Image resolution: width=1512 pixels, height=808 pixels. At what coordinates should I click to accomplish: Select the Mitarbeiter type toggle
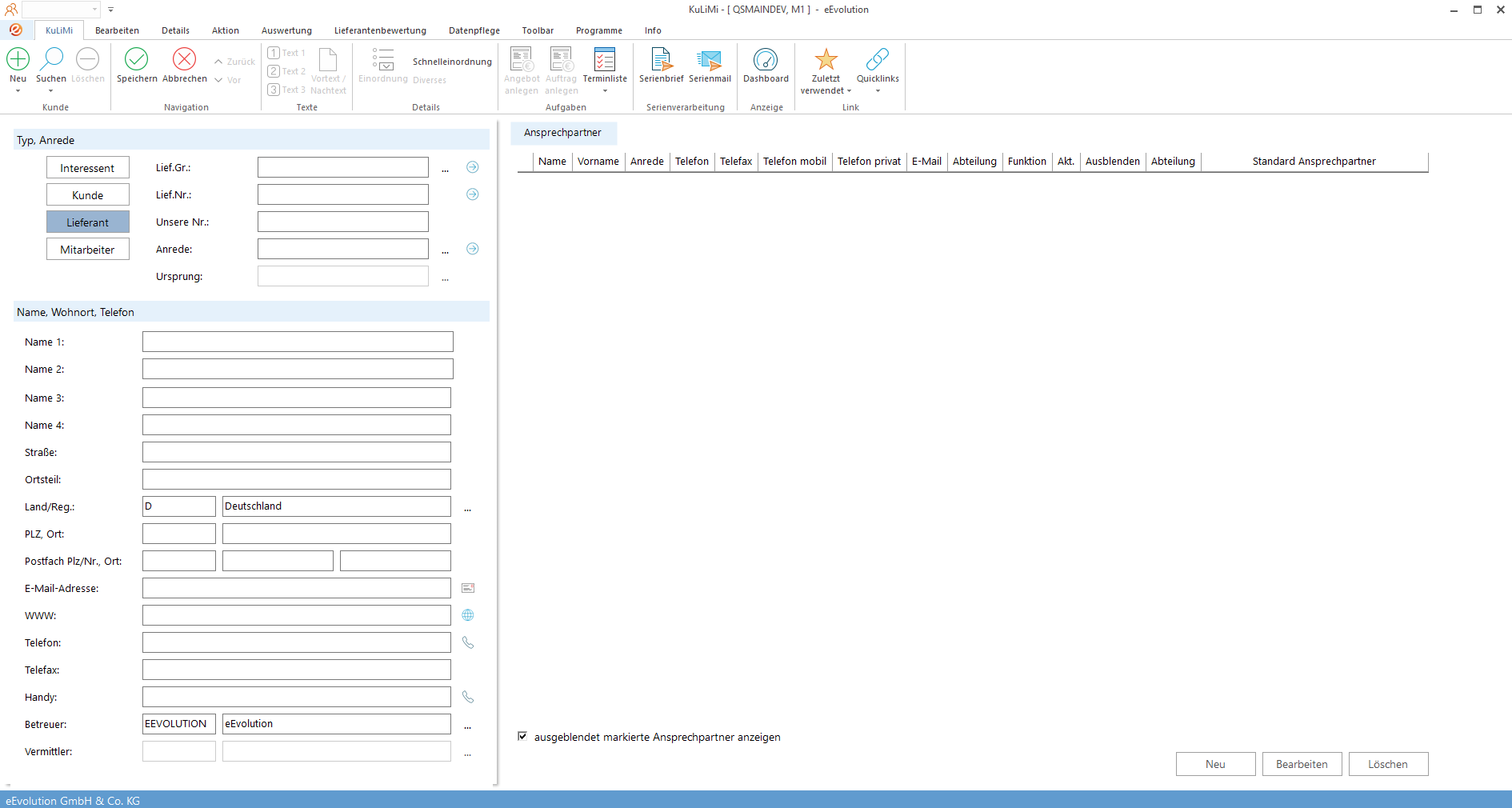pos(88,250)
